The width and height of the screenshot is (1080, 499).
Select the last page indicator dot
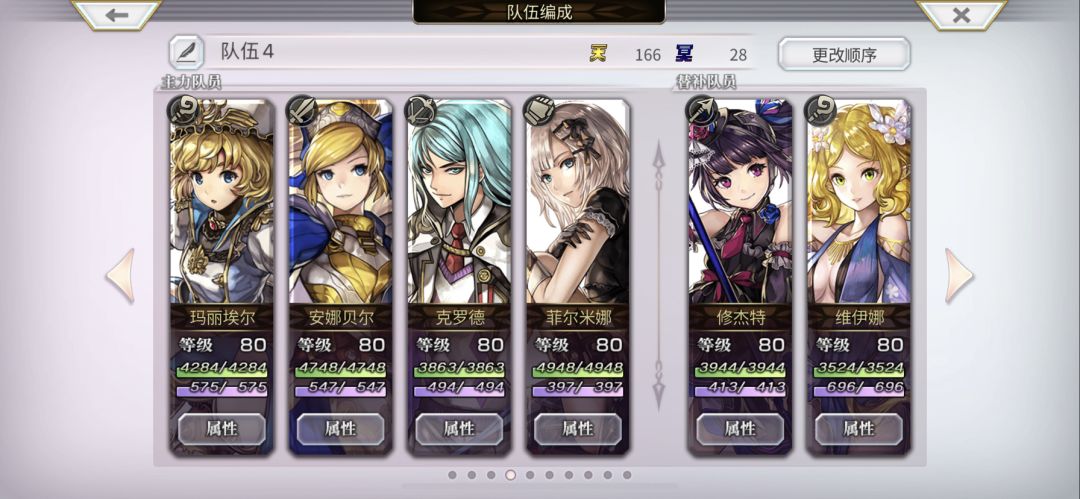tap(627, 475)
